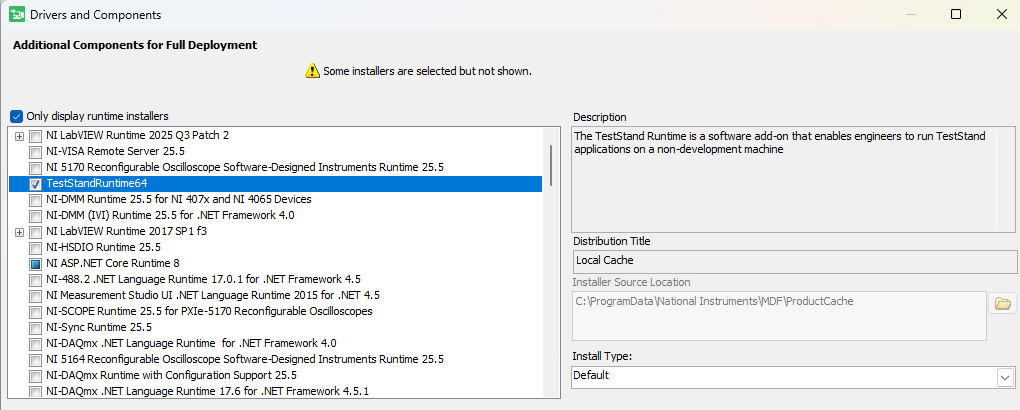The height and width of the screenshot is (410, 1020).
Task: Maximize the Drivers and Components window
Action: coord(956,15)
